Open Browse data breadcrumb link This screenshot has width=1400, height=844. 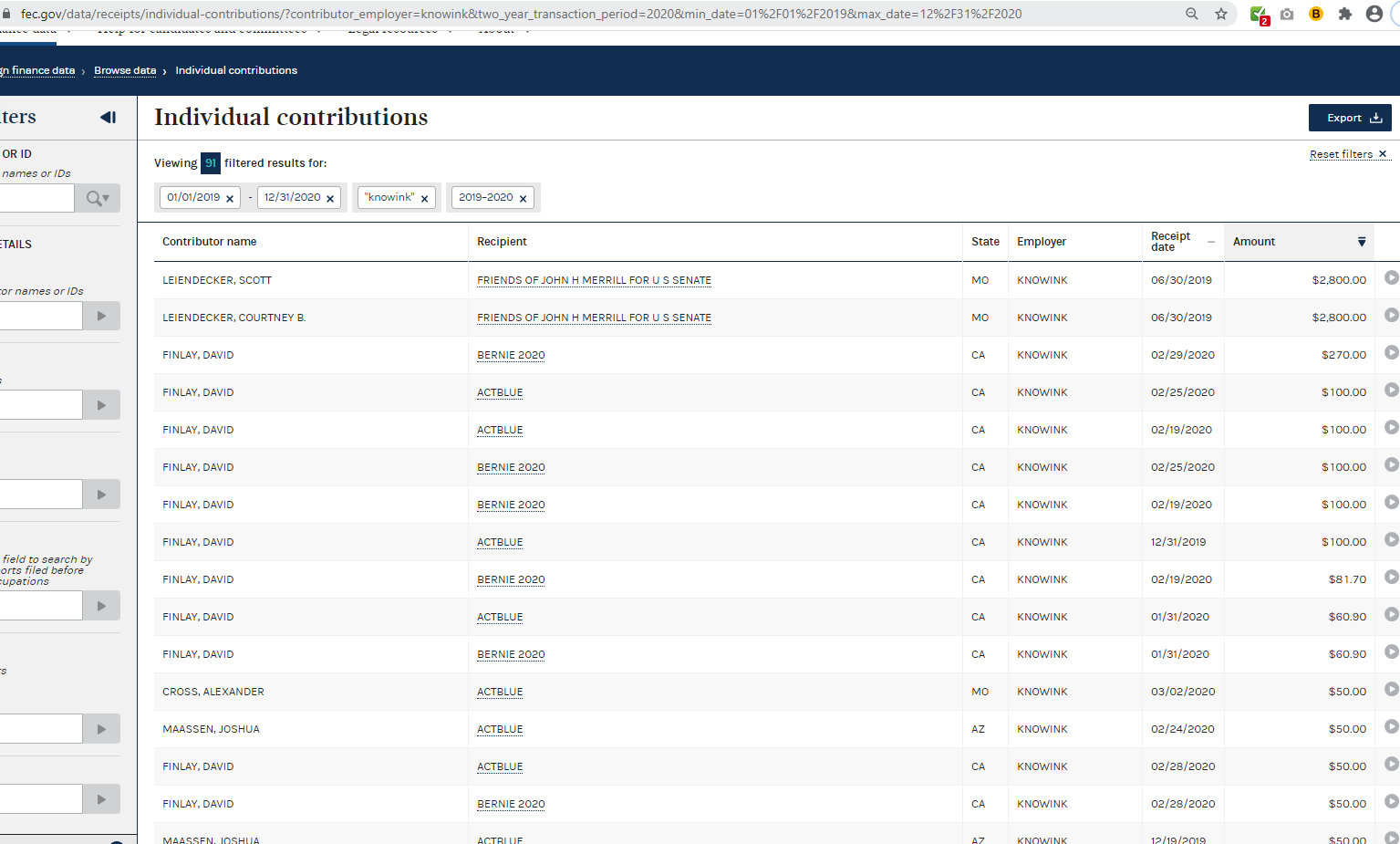(125, 70)
